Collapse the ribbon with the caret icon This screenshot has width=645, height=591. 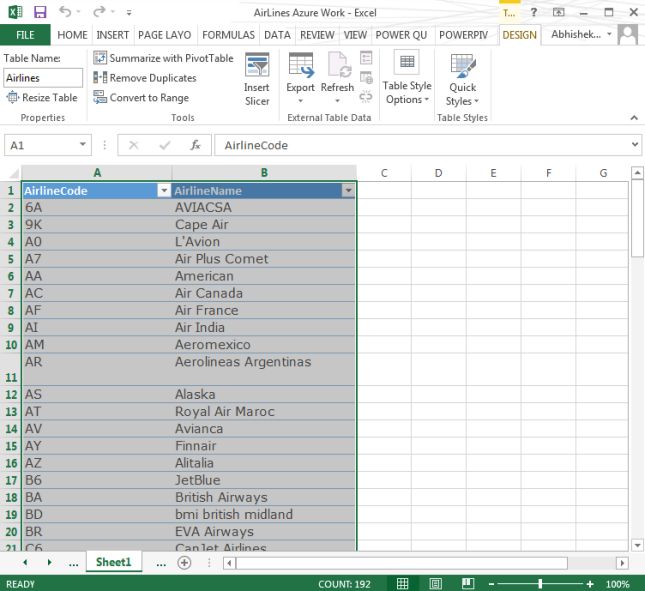[634, 118]
